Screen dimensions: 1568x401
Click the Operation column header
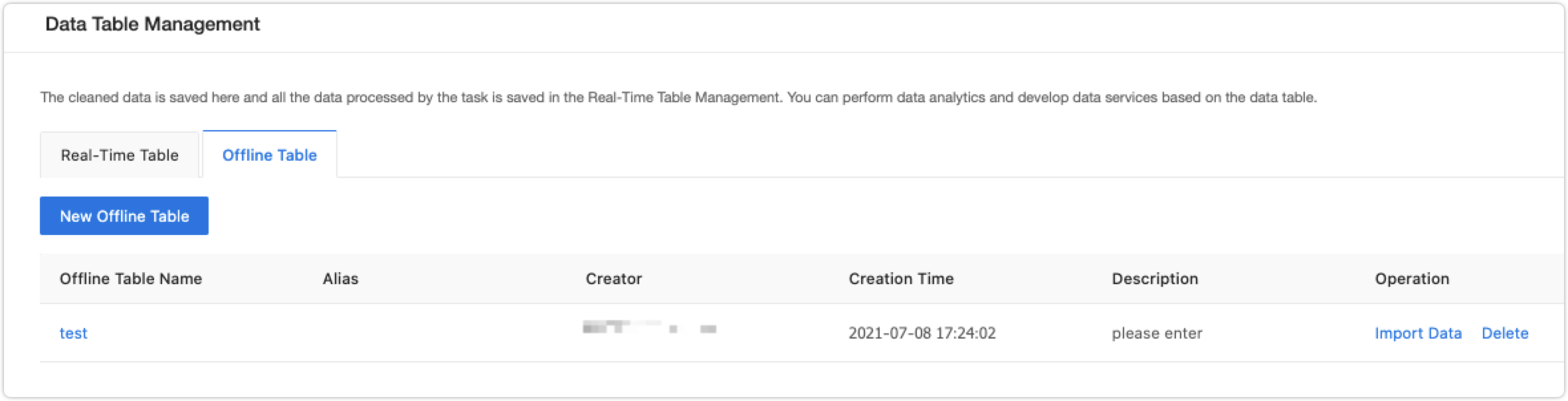coord(1412,279)
